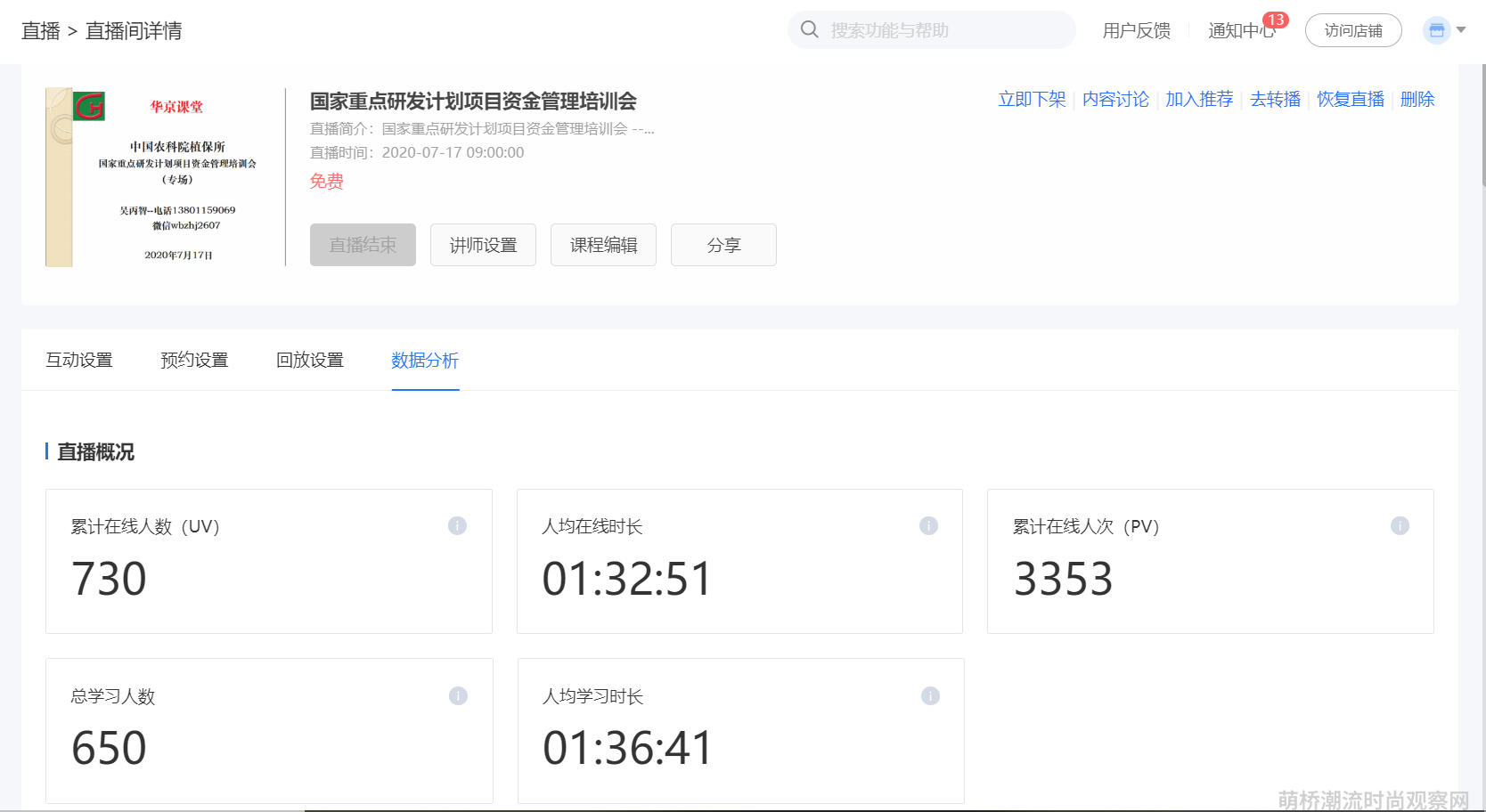The height and width of the screenshot is (812, 1486).
Task: Click the PV value 3353
Action: pos(1064,579)
